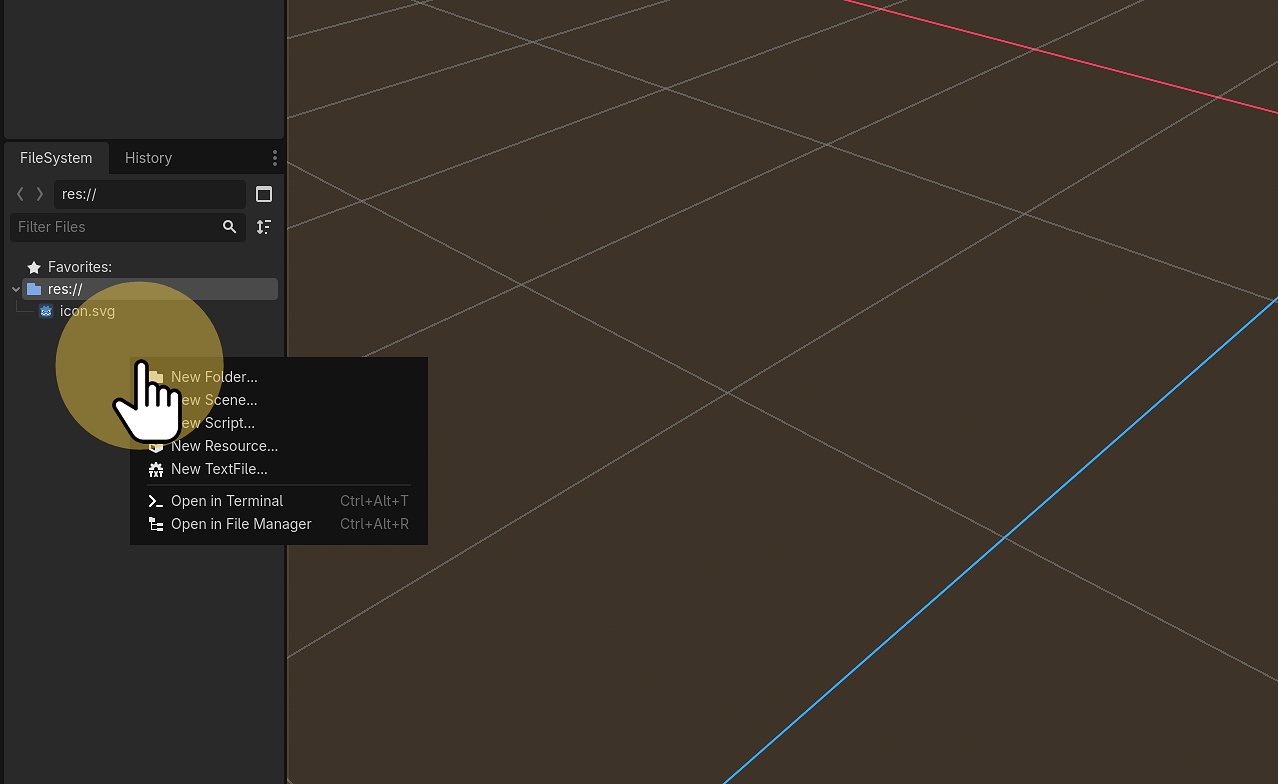Click inside the Filter Files field
Screen dimensions: 1278x784
click(110, 227)
